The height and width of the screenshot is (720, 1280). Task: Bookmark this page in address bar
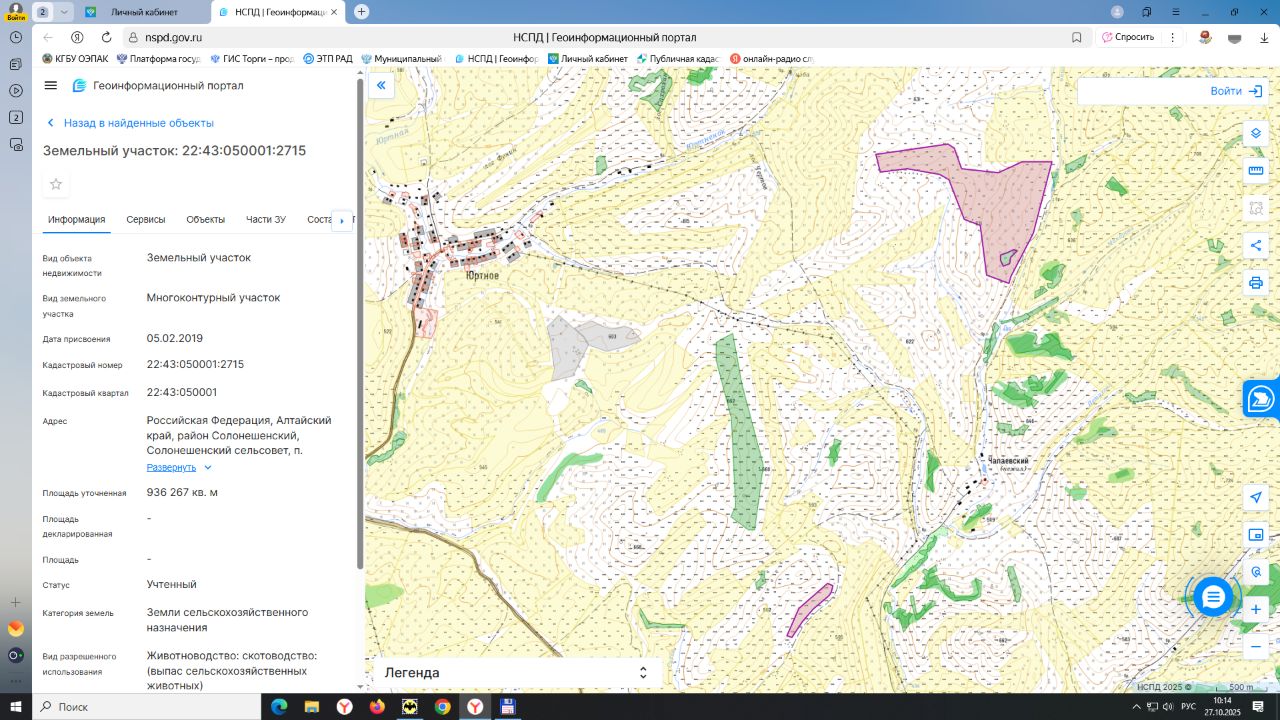[1077, 37]
